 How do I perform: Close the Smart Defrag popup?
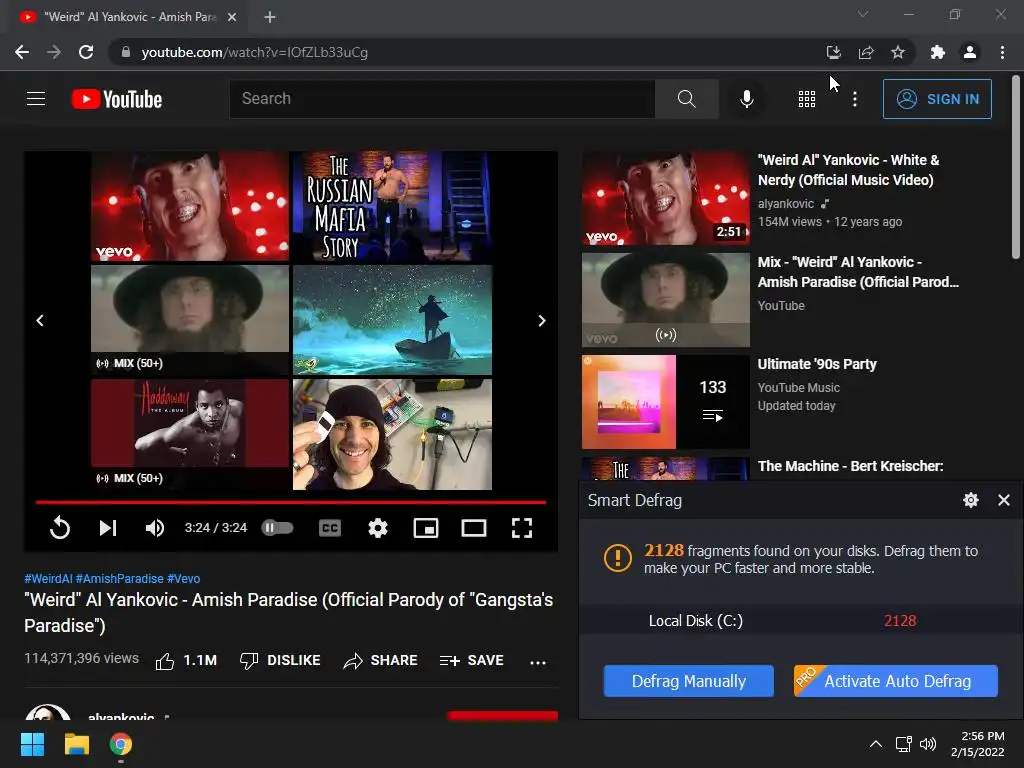[x=1004, y=500]
